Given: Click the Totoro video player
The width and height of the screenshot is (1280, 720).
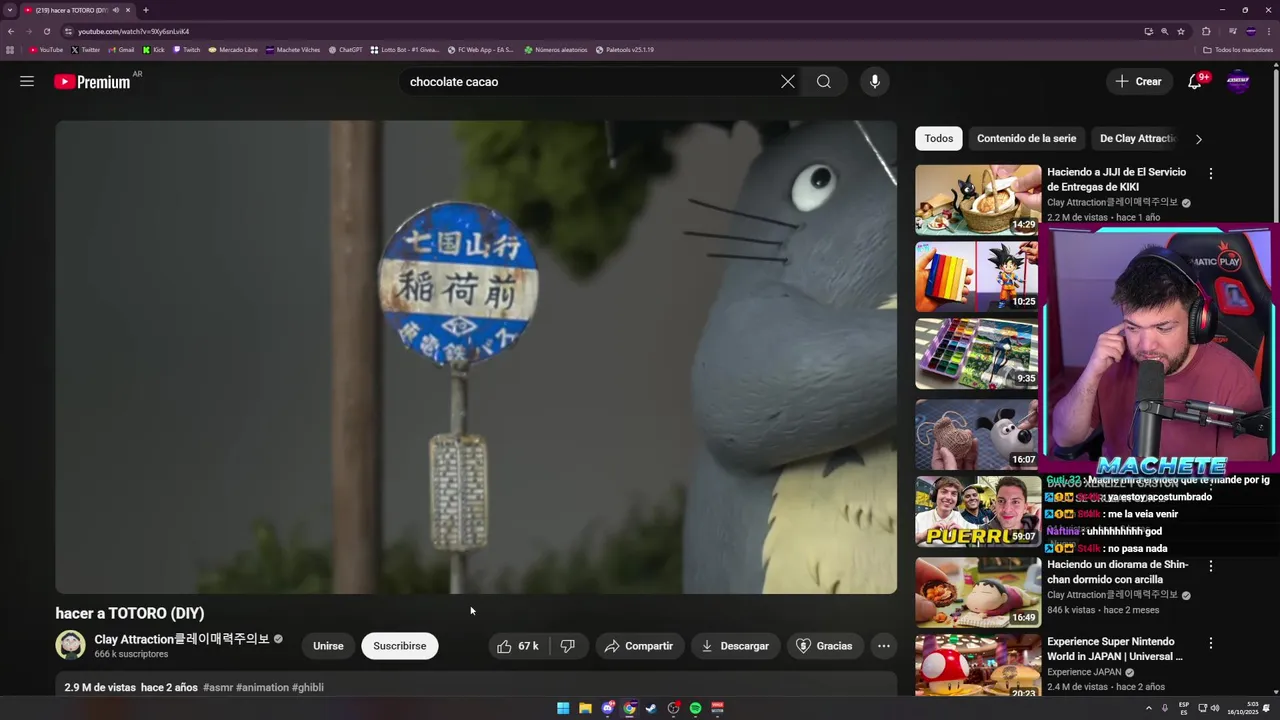Looking at the screenshot, I should pyautogui.click(x=476, y=357).
